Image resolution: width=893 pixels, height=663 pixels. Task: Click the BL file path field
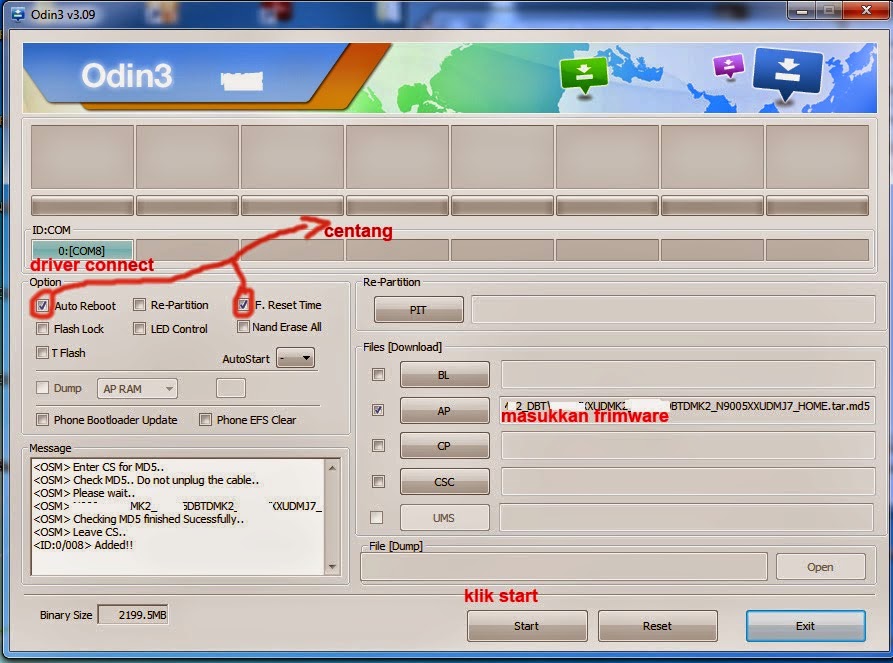pos(687,374)
